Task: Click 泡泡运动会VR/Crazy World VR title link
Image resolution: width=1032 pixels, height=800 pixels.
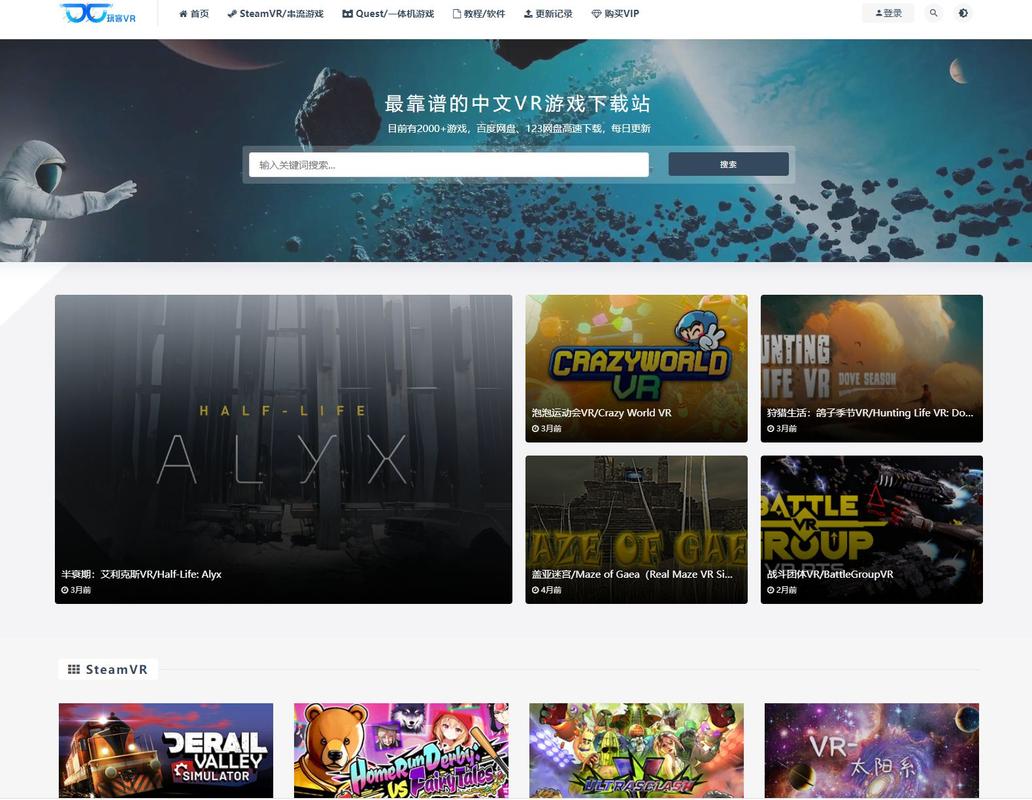Action: [602, 413]
